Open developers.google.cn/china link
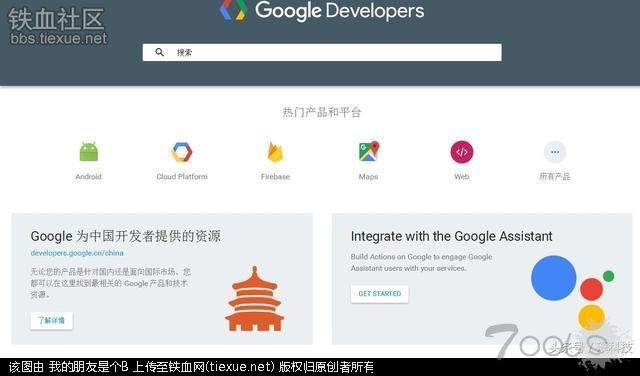640x376 pixels. coord(77,253)
